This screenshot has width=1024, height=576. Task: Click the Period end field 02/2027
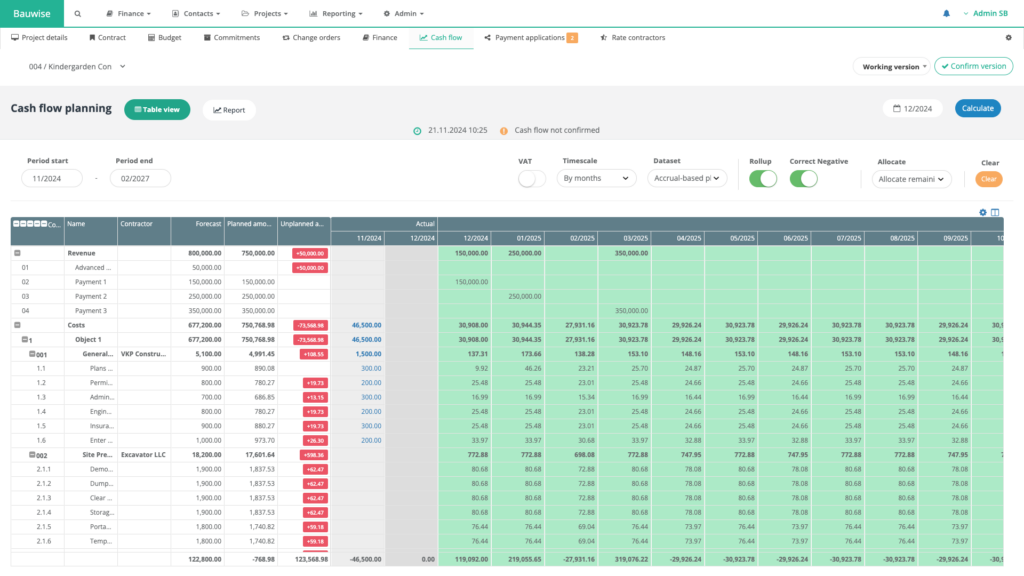[x=140, y=178]
